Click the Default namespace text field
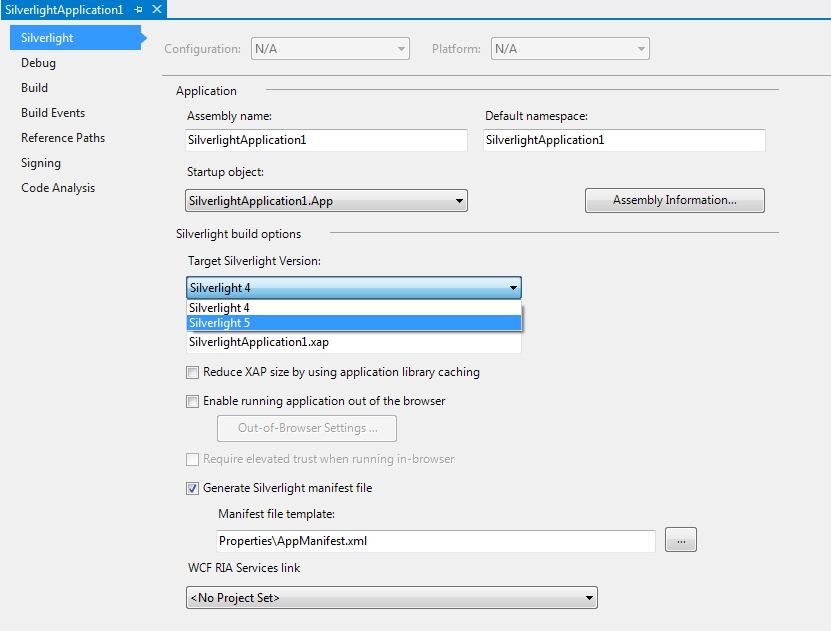Screen dimensions: 831x631 (x=624, y=141)
